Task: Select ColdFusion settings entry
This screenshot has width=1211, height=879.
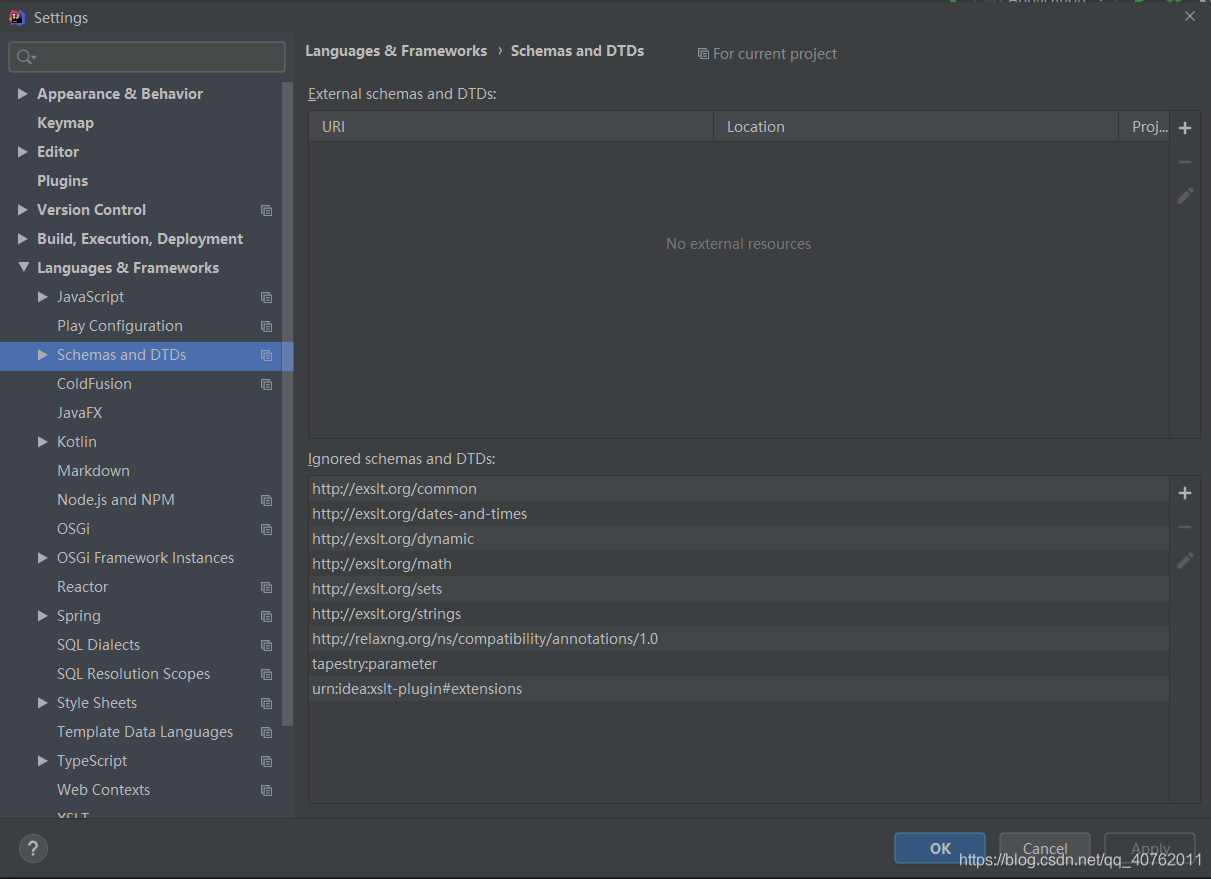Action: [x=94, y=384]
